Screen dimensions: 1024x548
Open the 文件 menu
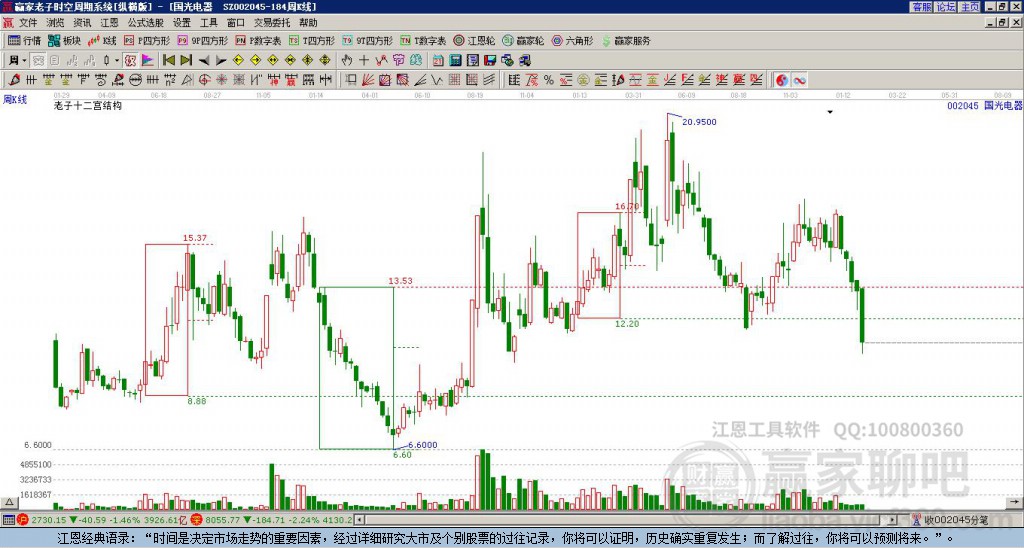(28, 23)
